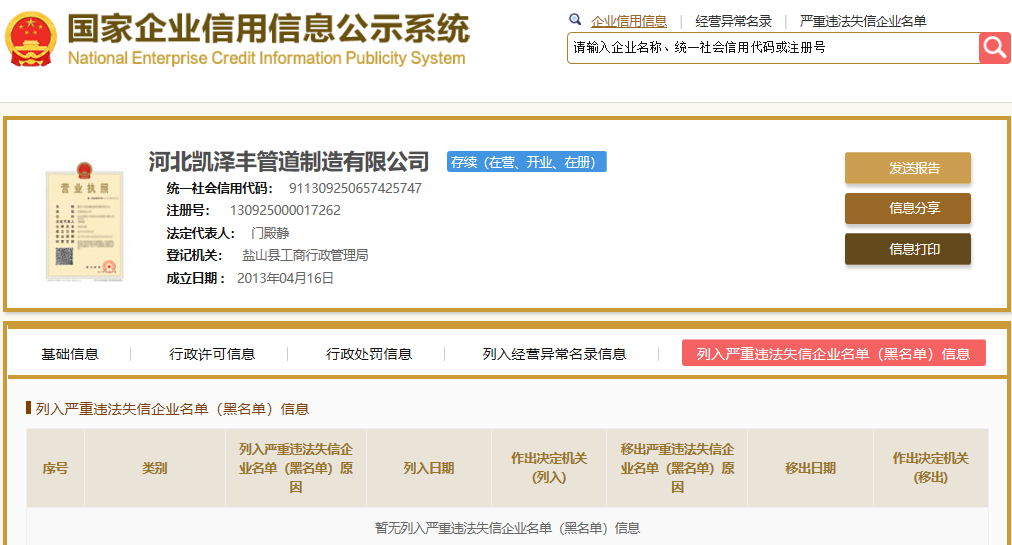The image size is (1012, 545).
Task: Click the 发送报告 button
Action: (x=907, y=168)
